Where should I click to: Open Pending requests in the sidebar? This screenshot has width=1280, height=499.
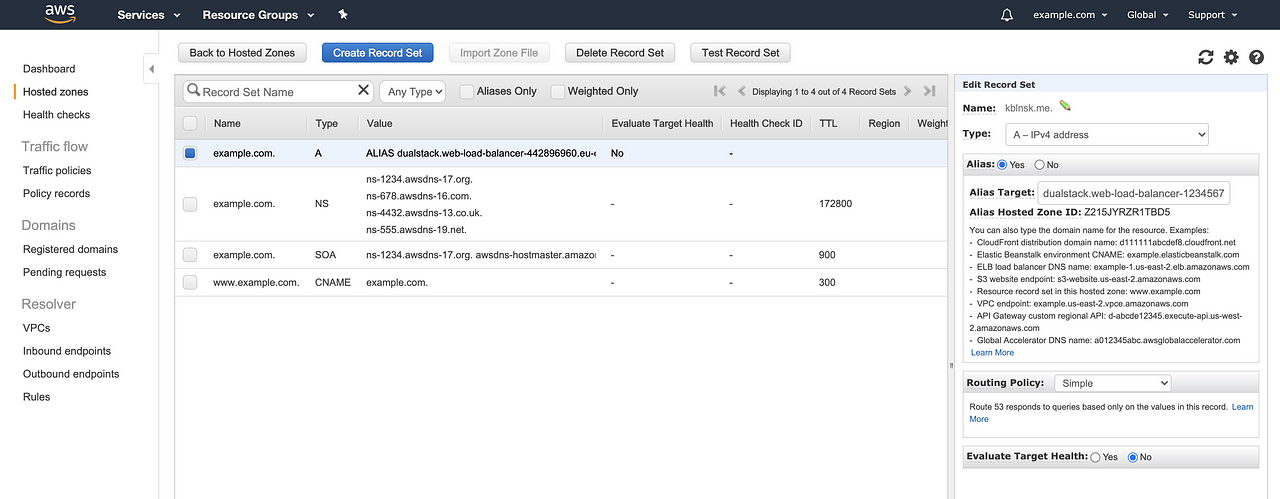point(65,272)
